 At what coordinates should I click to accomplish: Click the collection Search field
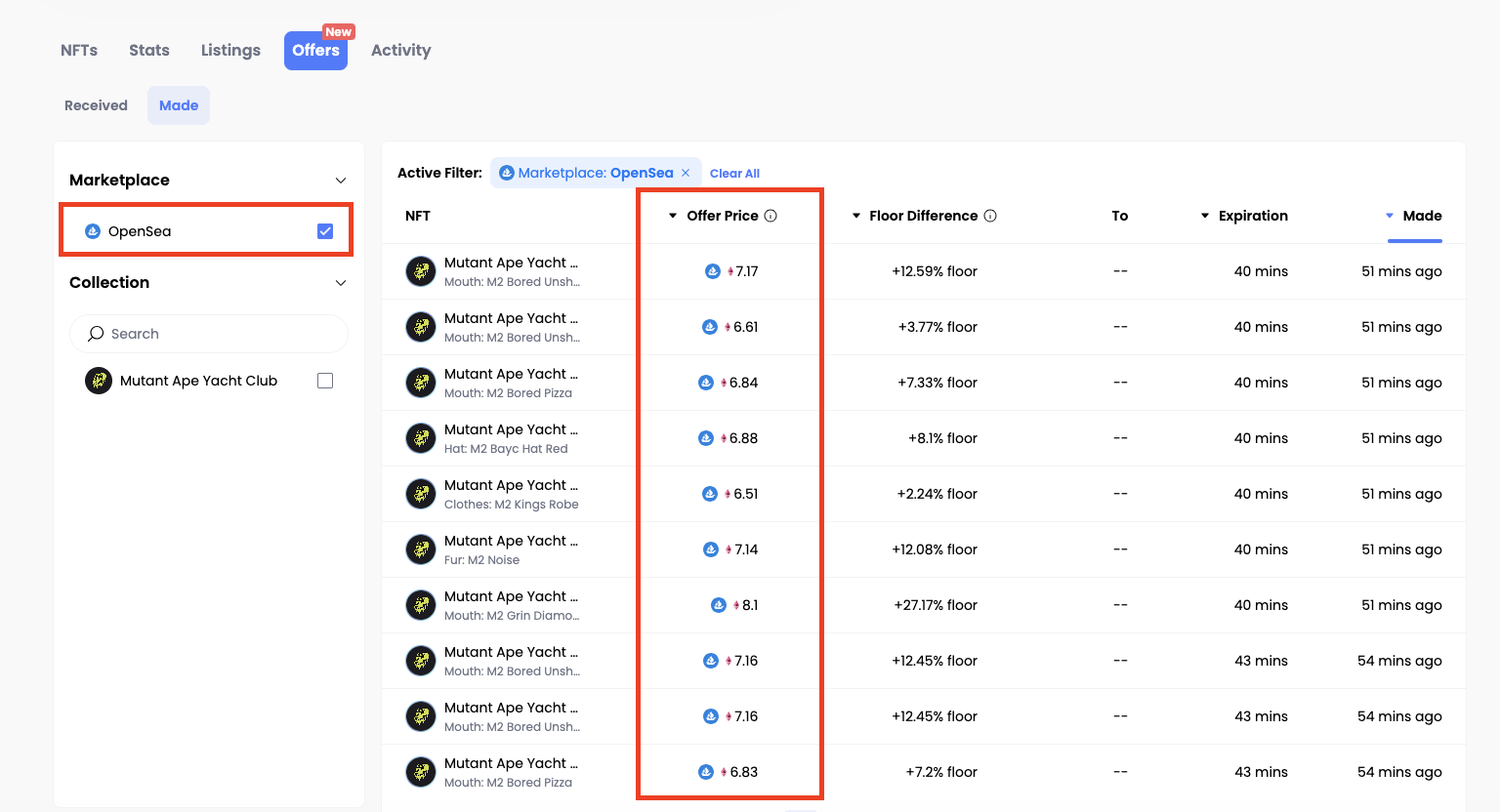209,334
